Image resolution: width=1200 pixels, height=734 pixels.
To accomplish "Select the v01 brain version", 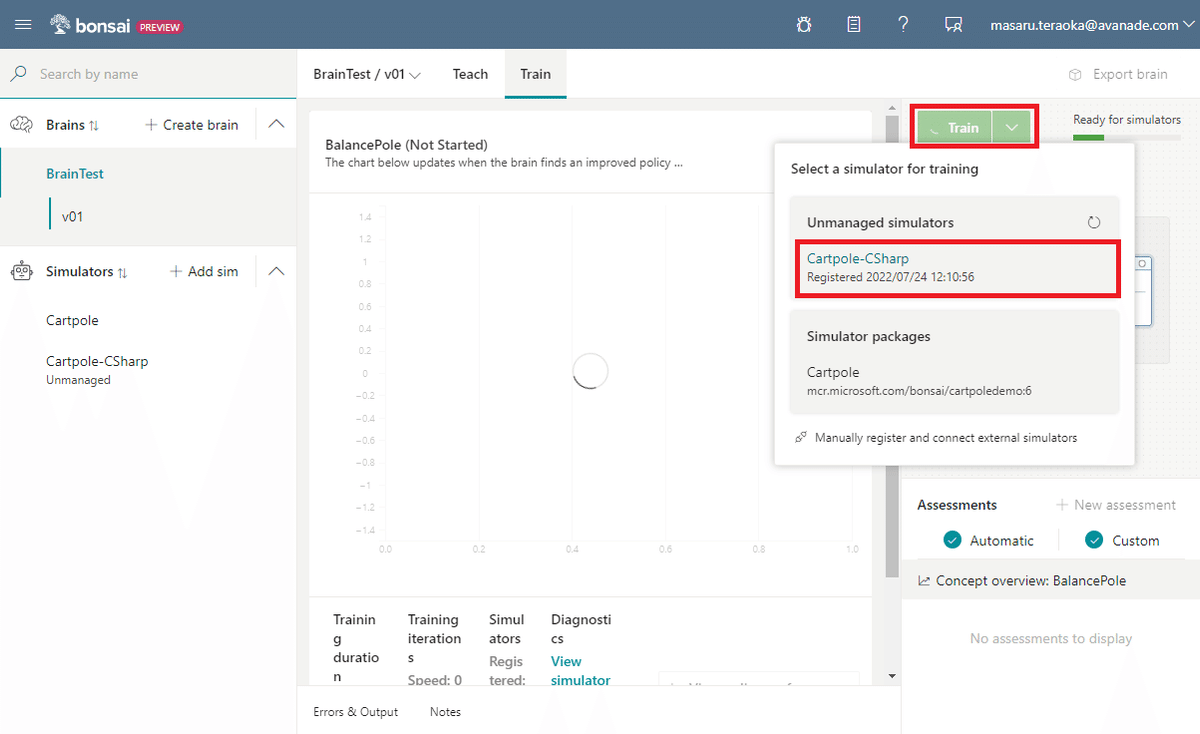I will (72, 216).
